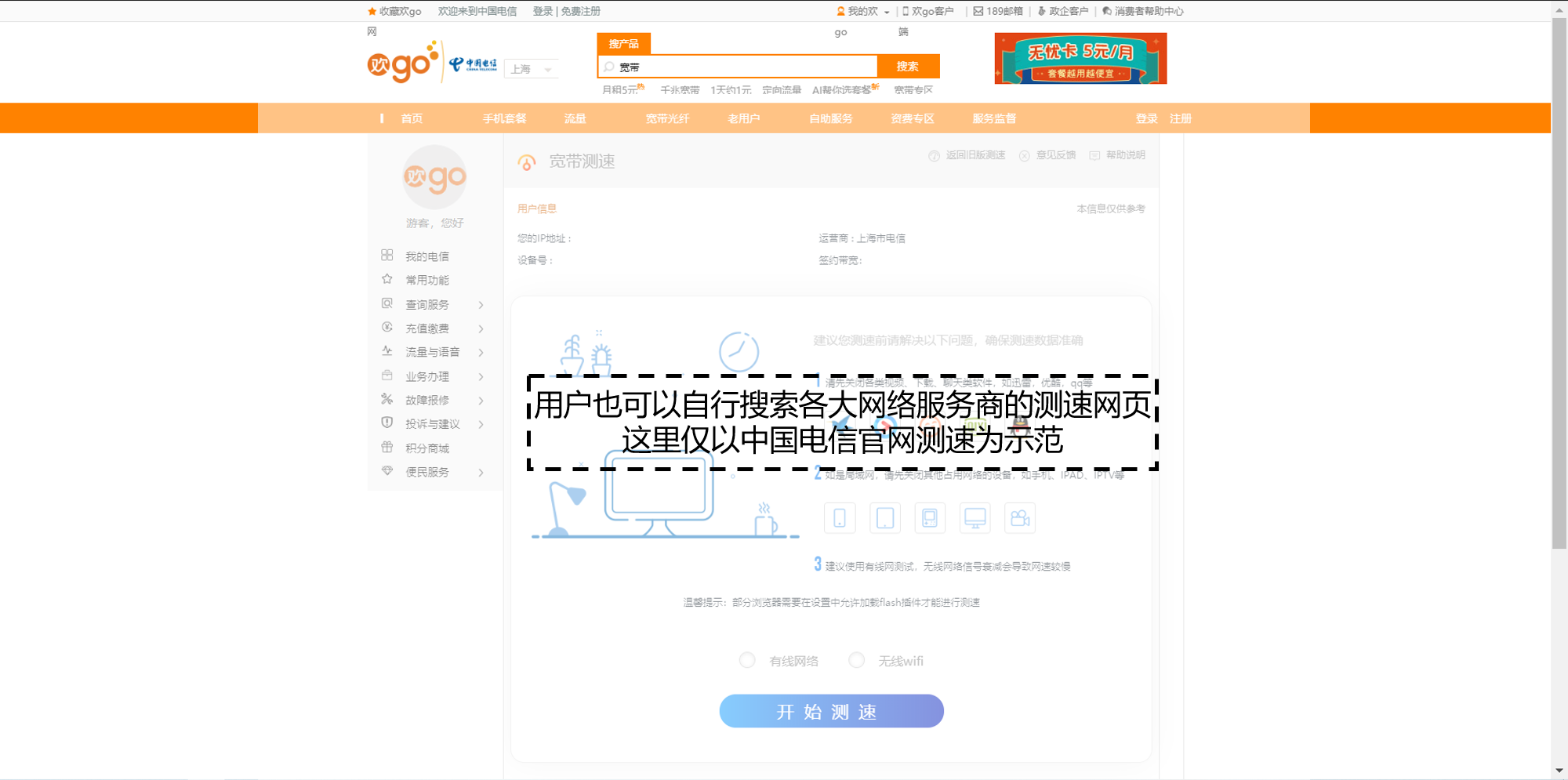Expand the 充值缴费 sidebar menu
The image size is (1568, 780).
pyautogui.click(x=432, y=328)
